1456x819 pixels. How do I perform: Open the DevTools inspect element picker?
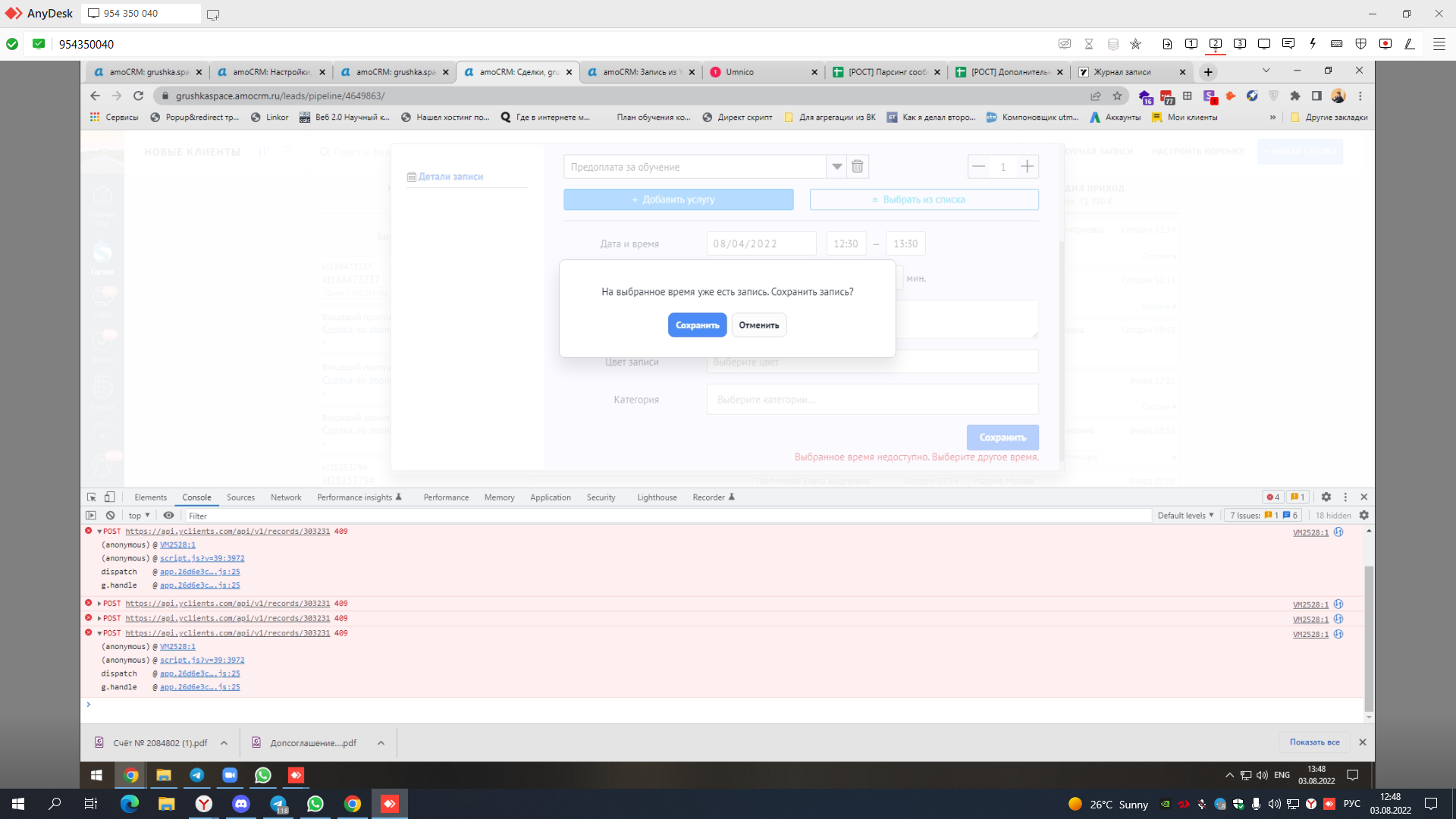point(92,497)
